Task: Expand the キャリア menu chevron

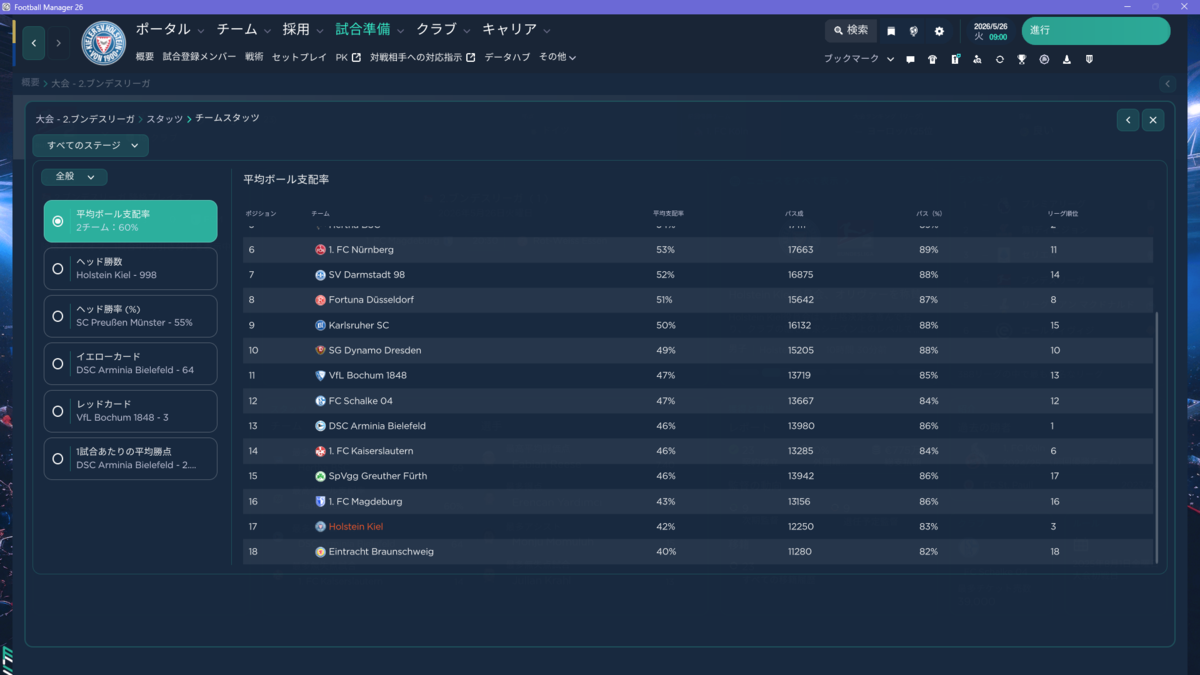Action: pos(546,31)
